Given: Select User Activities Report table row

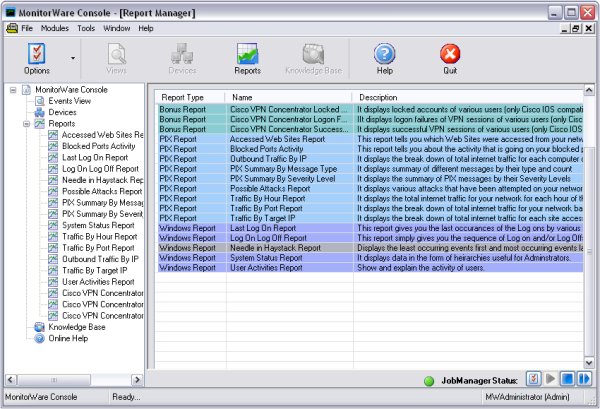Looking at the screenshot, I should click(370, 268).
